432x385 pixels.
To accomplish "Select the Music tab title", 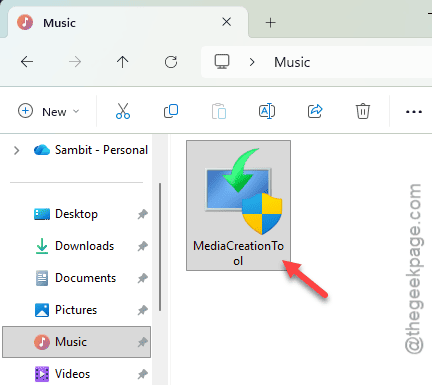I will pos(59,23).
